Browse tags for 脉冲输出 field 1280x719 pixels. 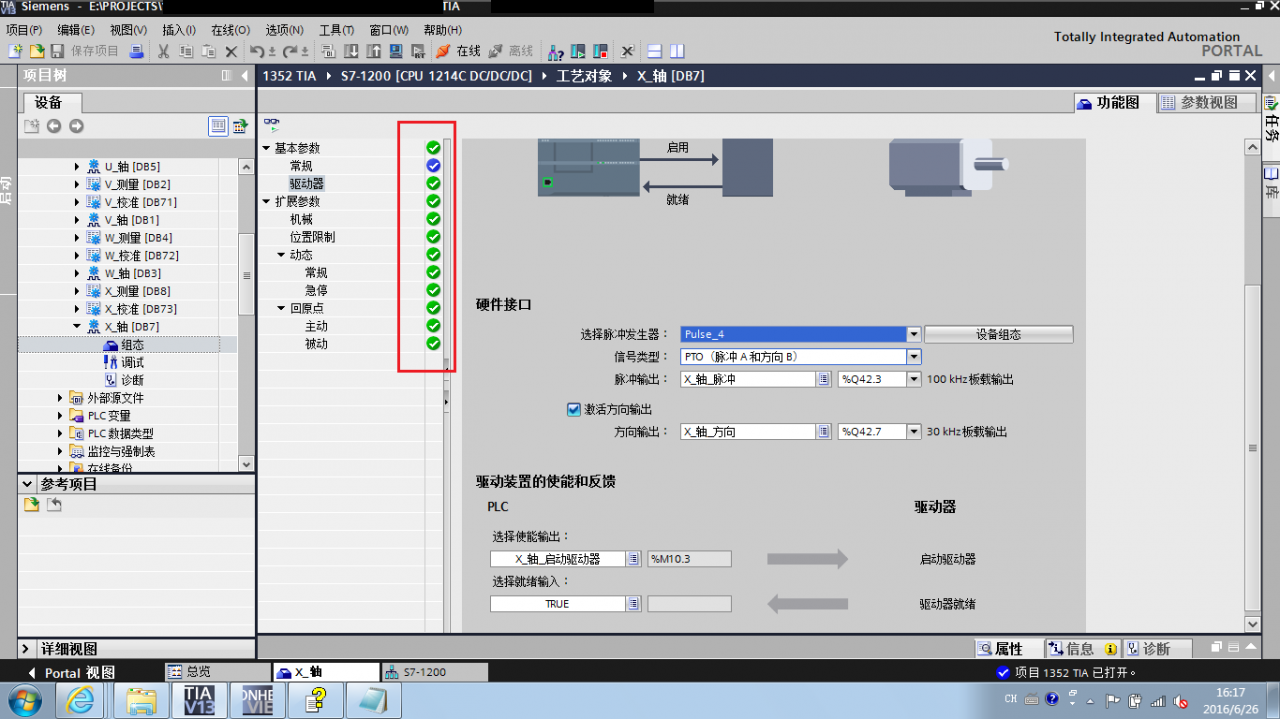click(824, 379)
